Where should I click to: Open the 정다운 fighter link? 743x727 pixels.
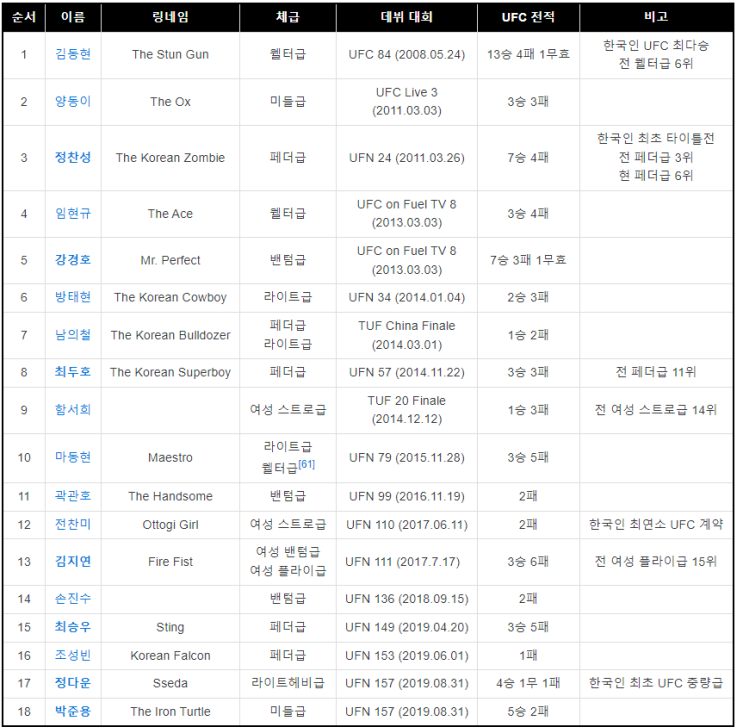(73, 683)
